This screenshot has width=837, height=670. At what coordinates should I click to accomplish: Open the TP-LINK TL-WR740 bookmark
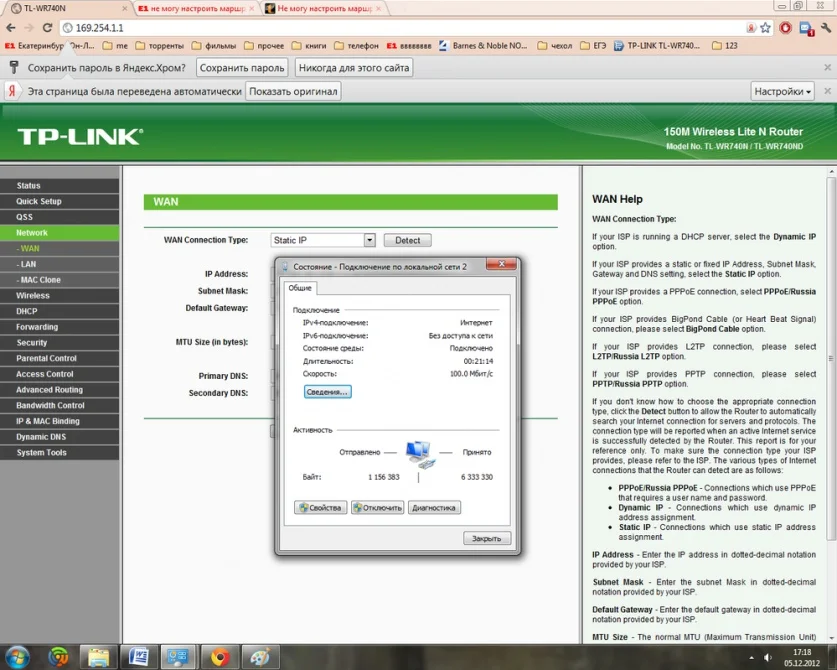(657, 46)
